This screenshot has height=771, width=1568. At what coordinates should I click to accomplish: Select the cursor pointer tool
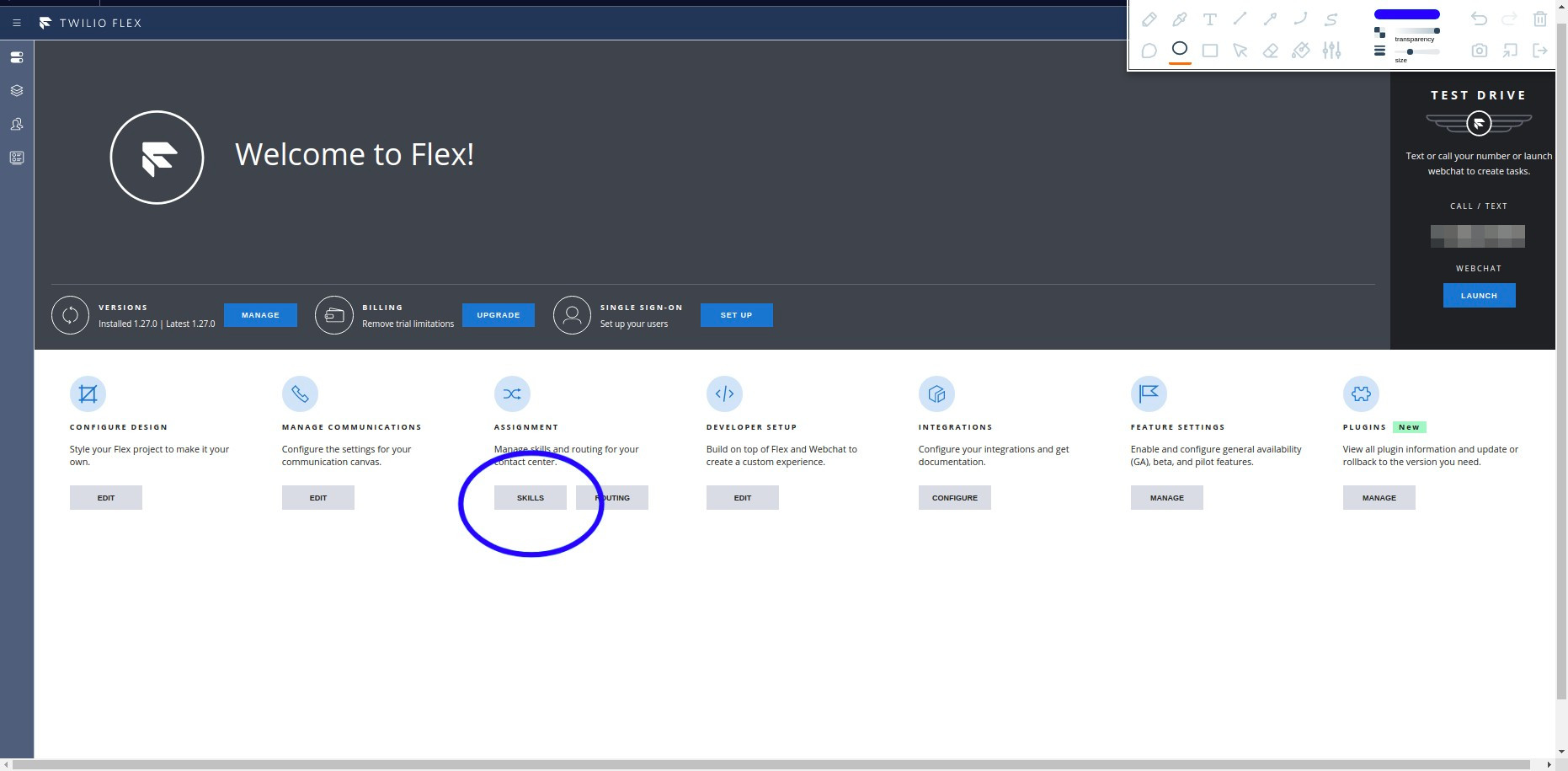click(x=1240, y=51)
